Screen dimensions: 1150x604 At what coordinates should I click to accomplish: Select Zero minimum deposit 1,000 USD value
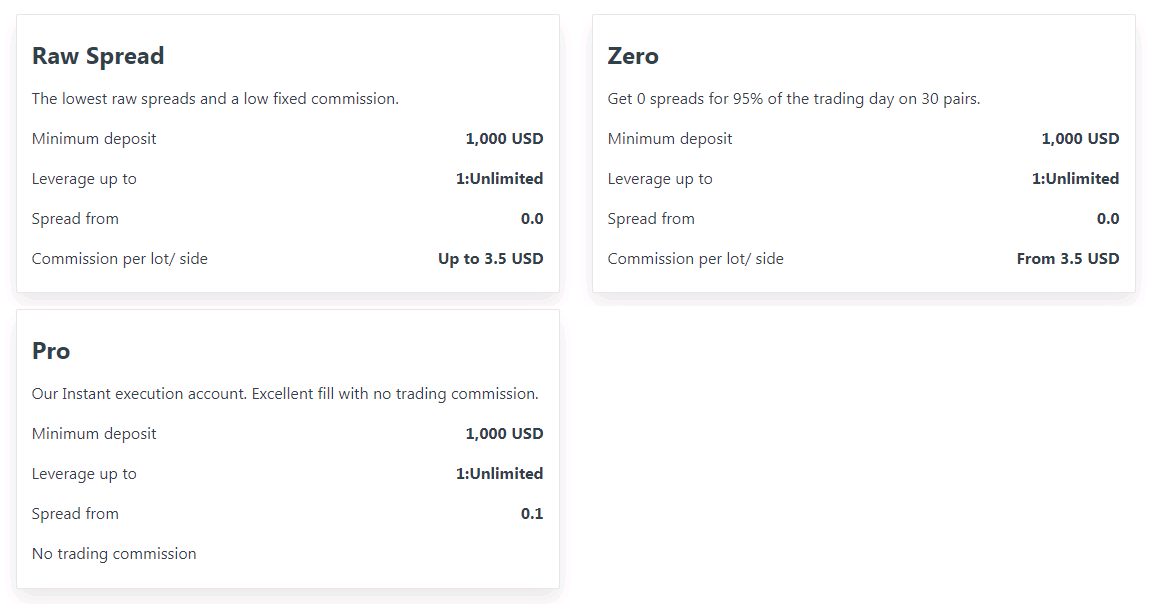pos(1080,139)
